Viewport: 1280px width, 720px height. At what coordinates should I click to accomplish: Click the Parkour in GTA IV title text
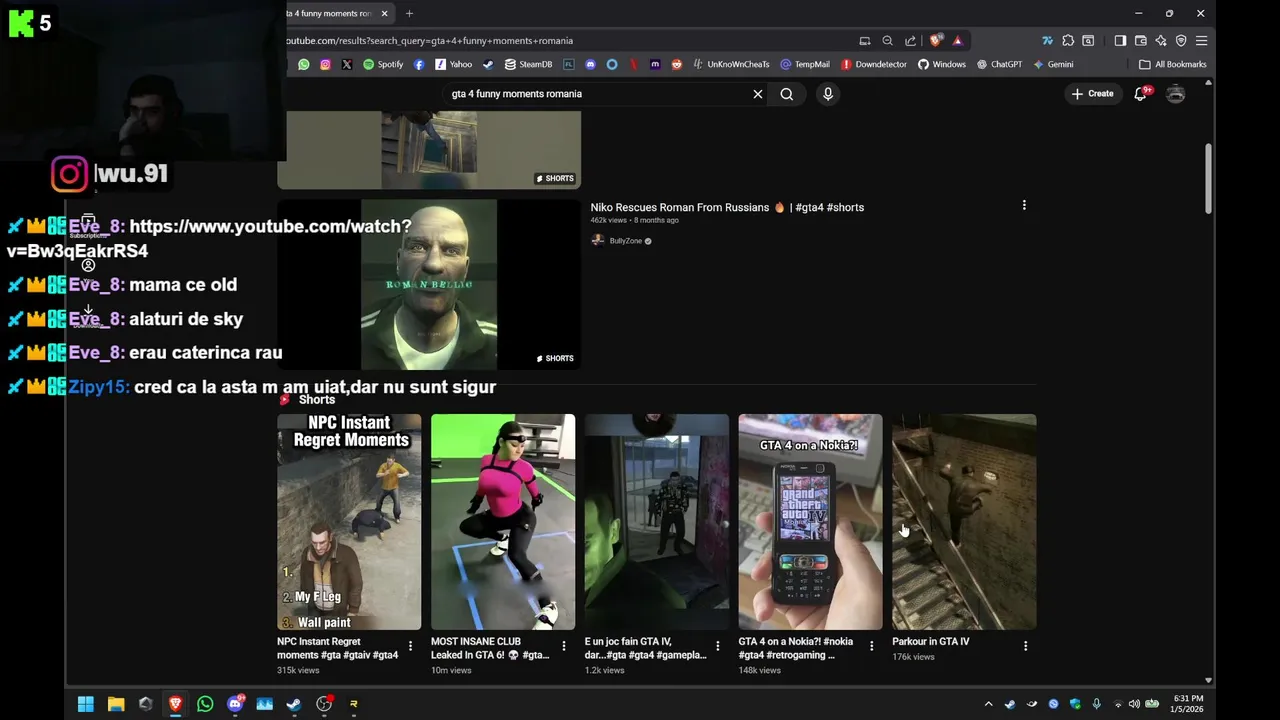931,642
